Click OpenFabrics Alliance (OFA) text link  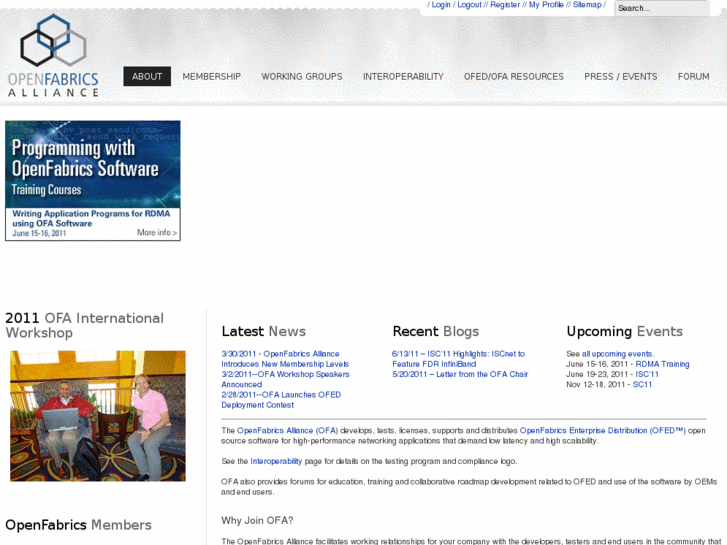coord(287,430)
